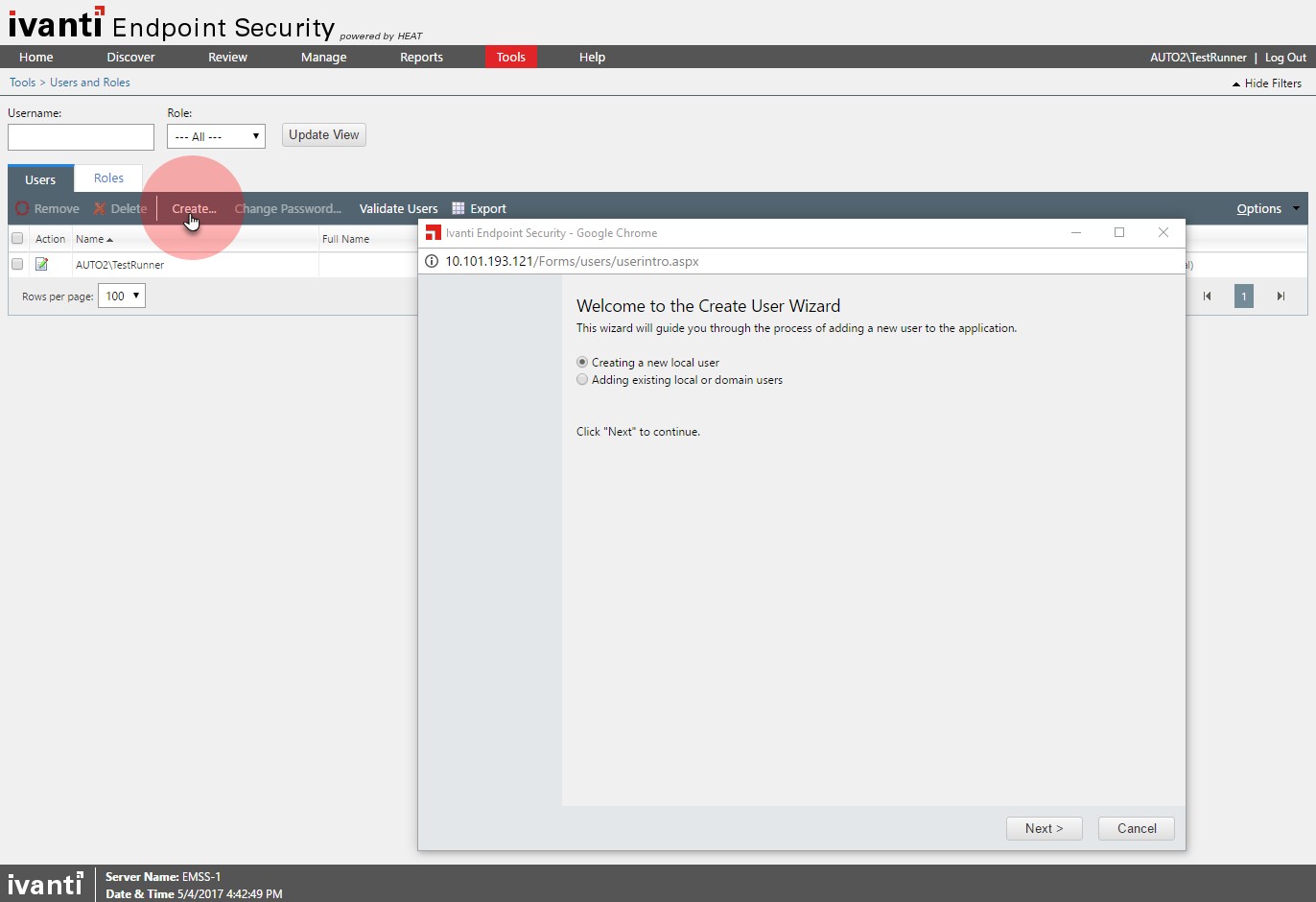Click the AUTO2\TestRunner account link in header
The image size is (1316, 902).
[x=1198, y=58]
